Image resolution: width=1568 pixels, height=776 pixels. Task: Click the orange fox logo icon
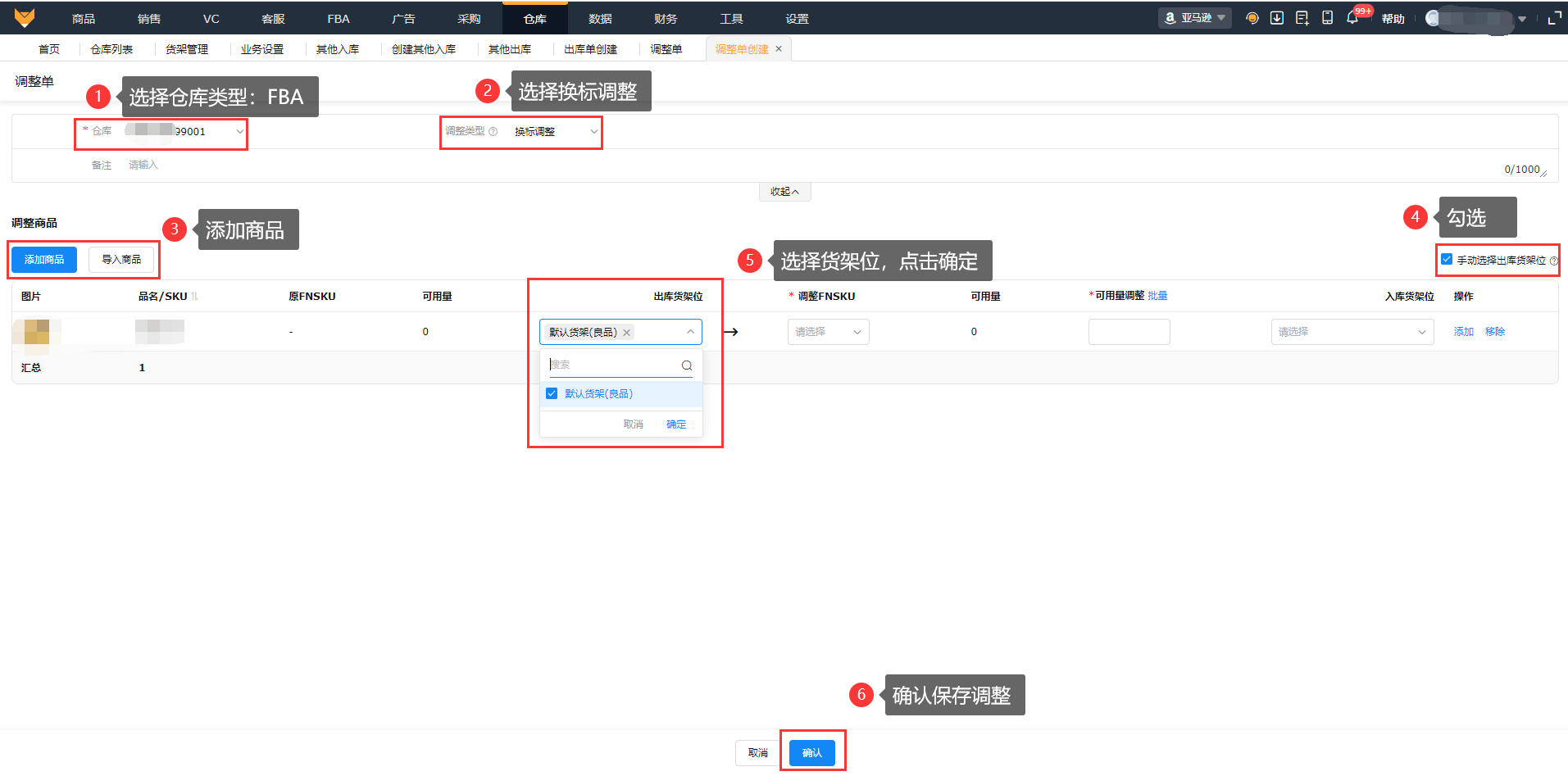click(x=25, y=18)
